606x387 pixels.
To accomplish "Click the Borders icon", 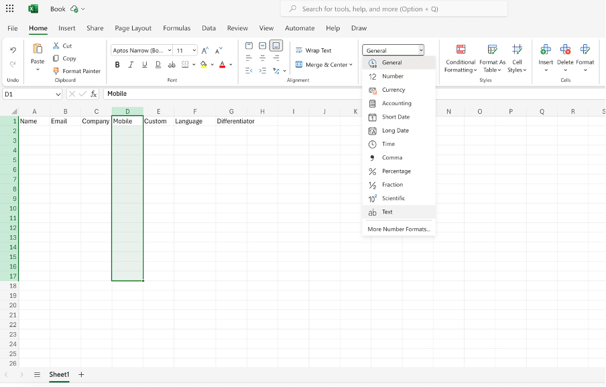I will [185, 65].
